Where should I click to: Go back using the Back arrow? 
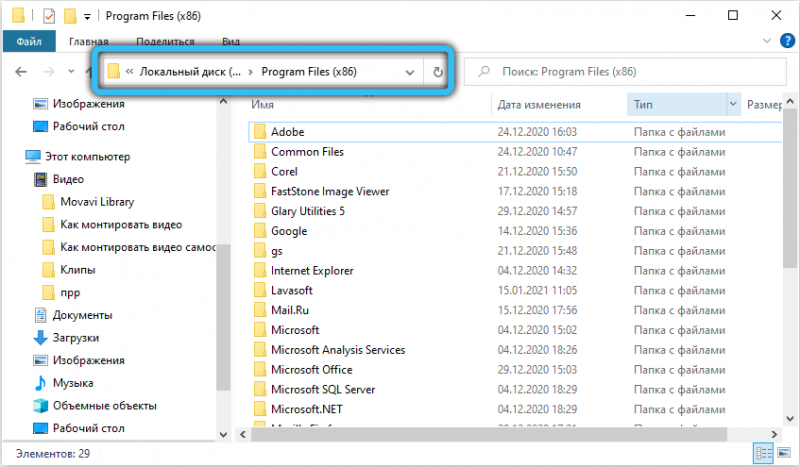tap(21, 72)
